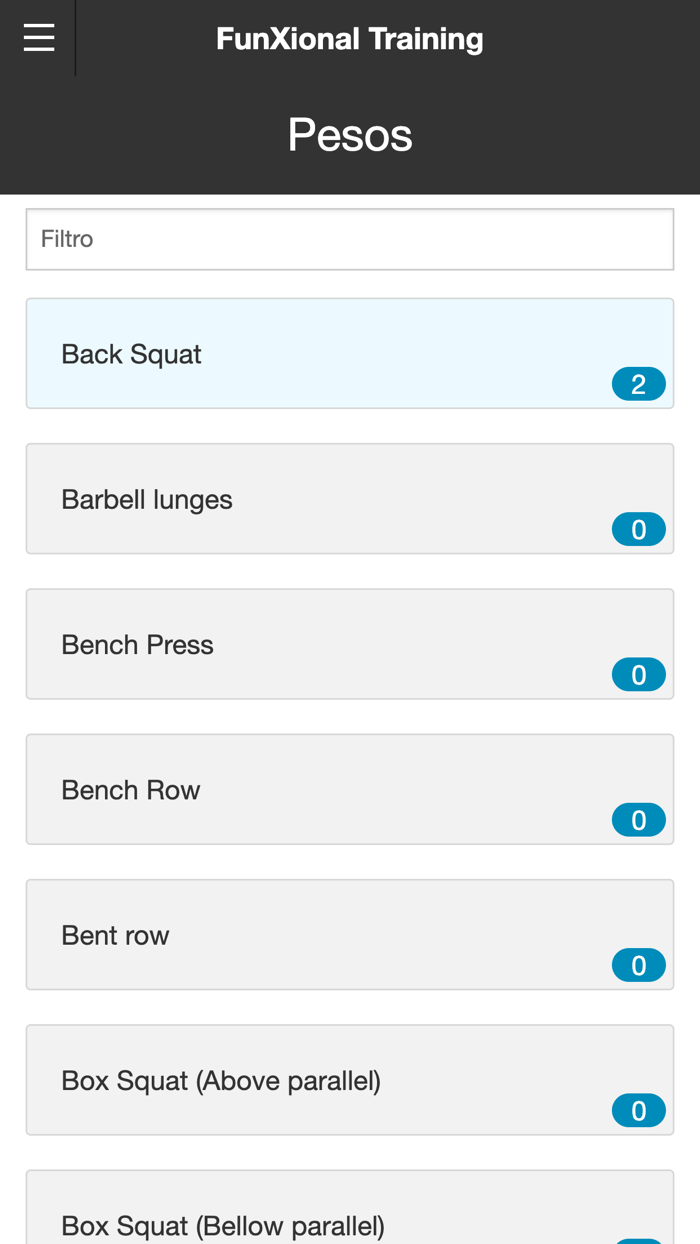
Task: Click the Bent row label text
Action: click(x=115, y=936)
